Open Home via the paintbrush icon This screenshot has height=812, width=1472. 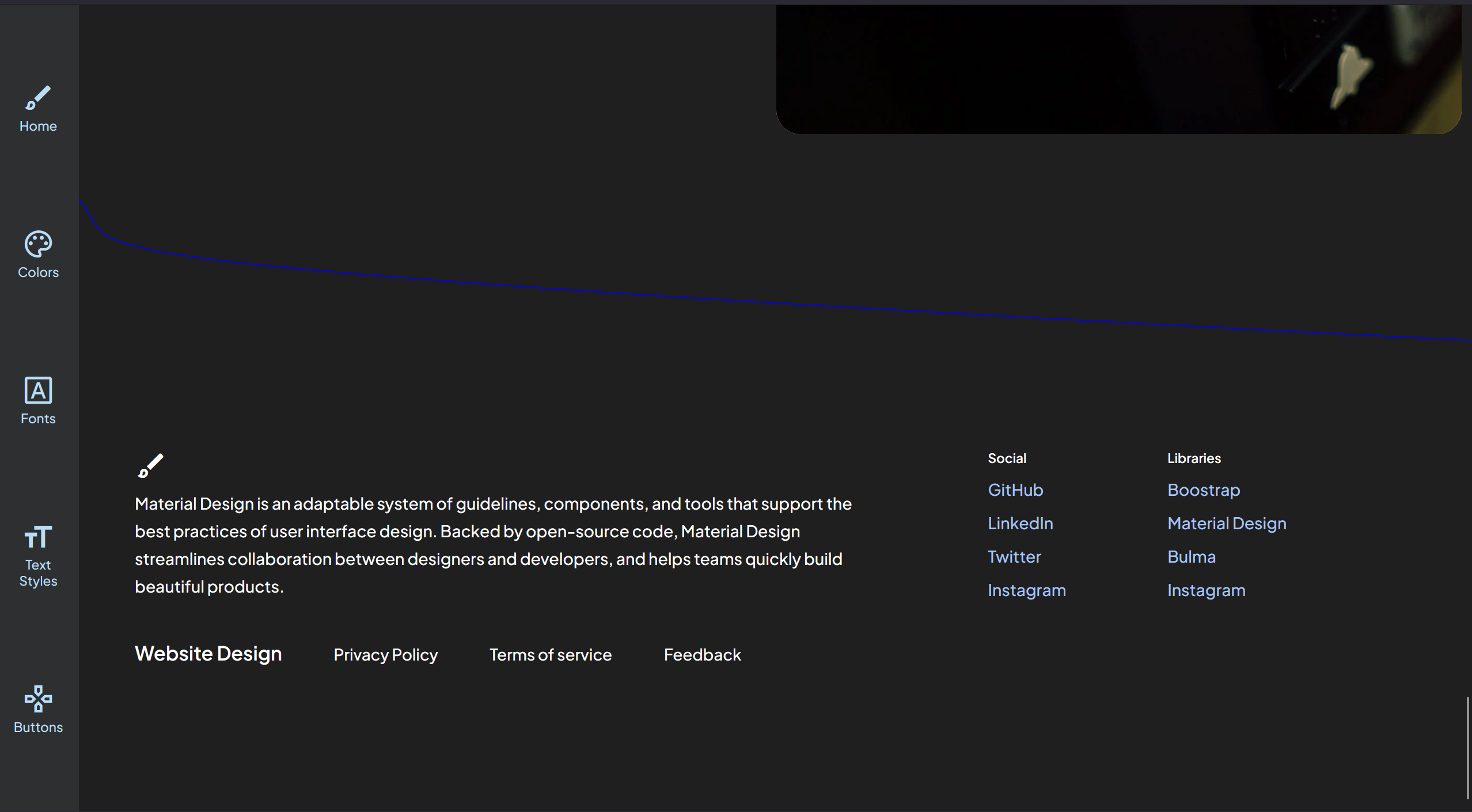(38, 98)
